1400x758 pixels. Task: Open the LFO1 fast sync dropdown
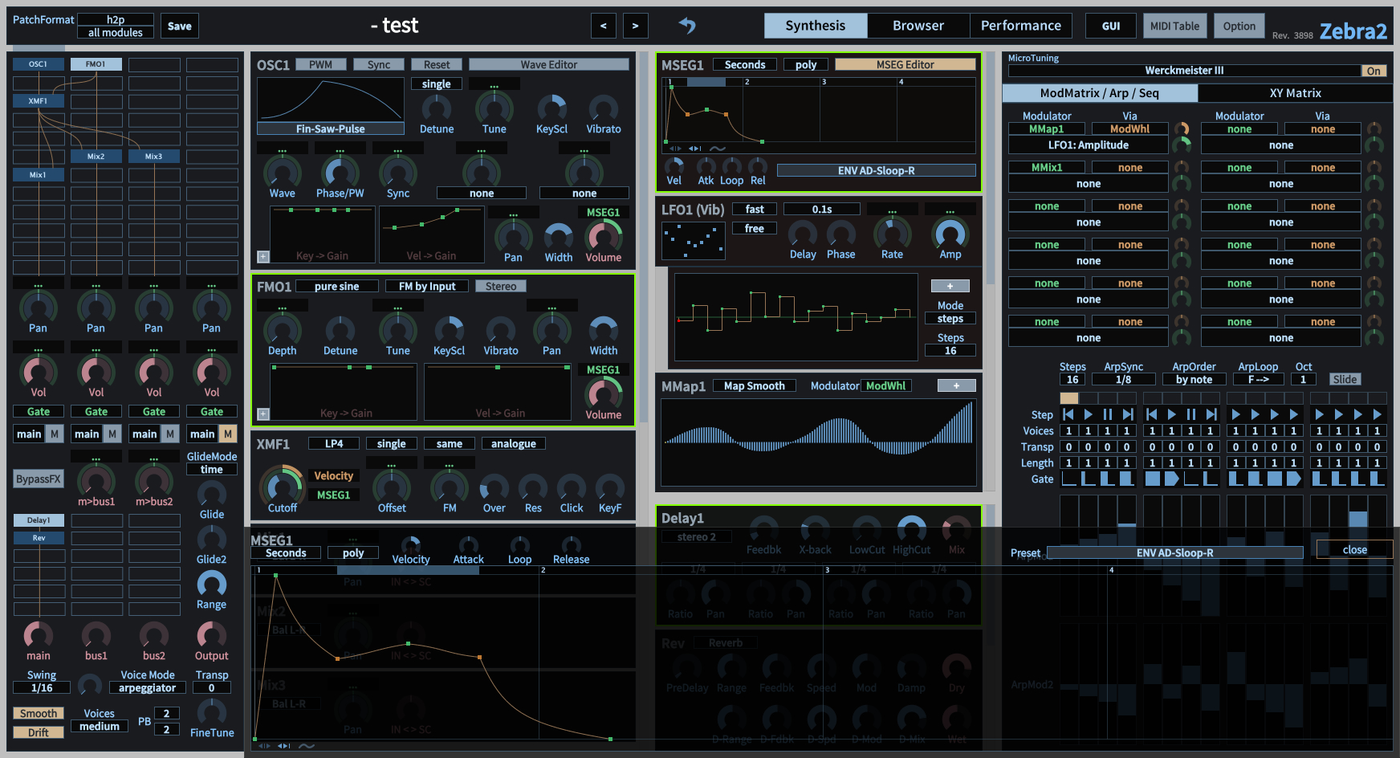coord(755,209)
